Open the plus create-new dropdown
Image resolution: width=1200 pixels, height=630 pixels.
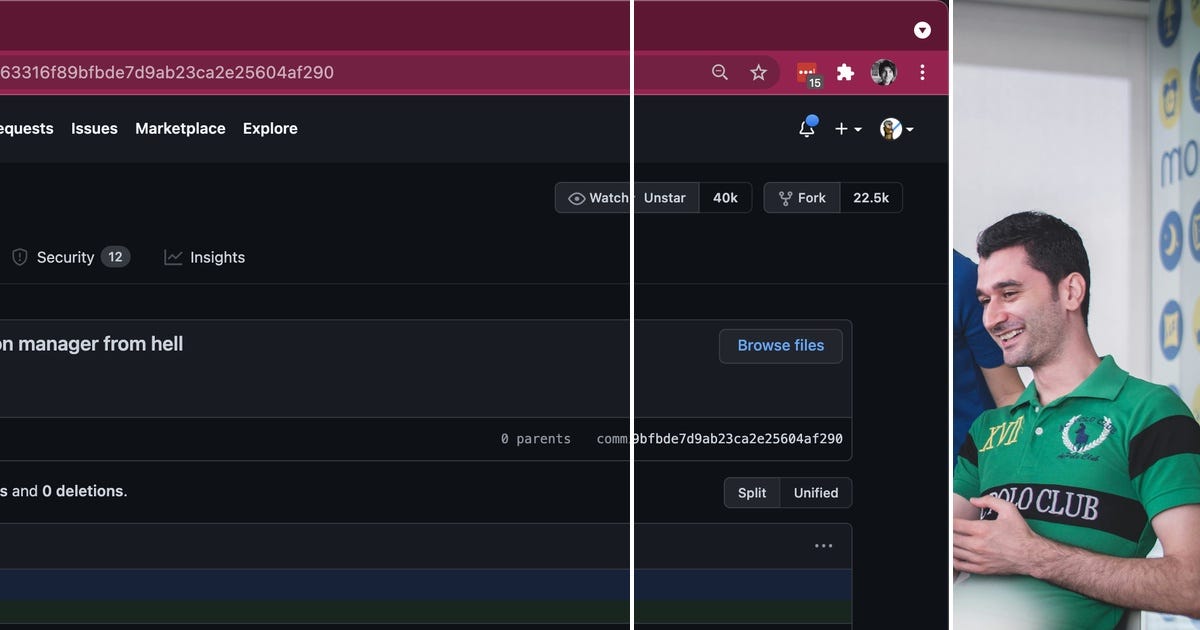click(x=847, y=128)
